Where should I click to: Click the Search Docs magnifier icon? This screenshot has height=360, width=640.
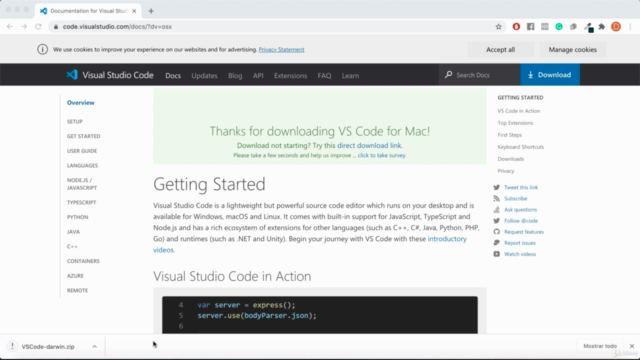tap(449, 75)
